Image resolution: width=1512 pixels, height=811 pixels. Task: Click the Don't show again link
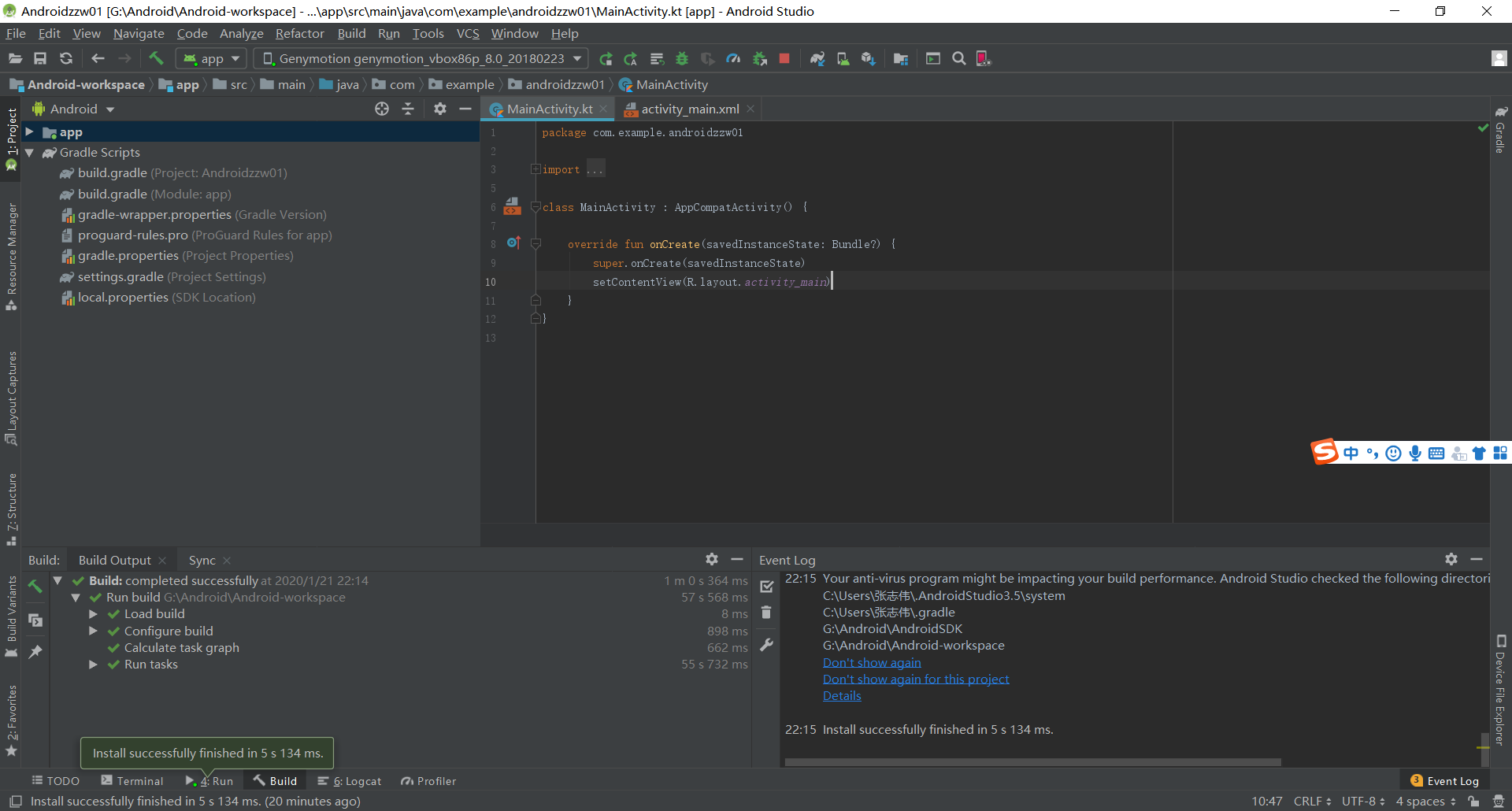[x=872, y=662]
